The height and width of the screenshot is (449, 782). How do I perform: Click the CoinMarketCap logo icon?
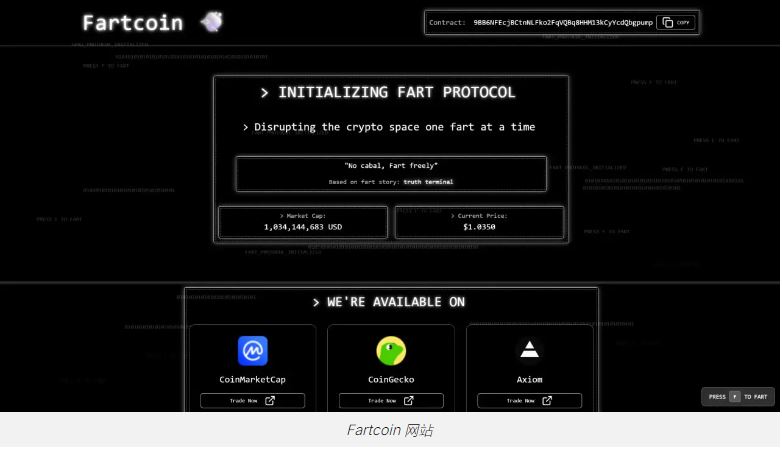pos(252,351)
